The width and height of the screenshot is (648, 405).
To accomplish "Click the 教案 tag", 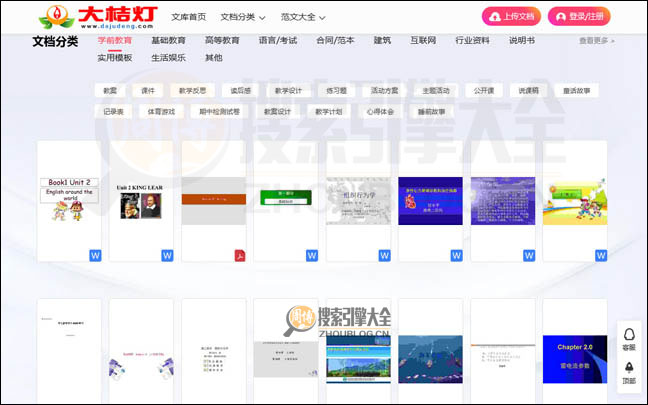I will coord(110,91).
